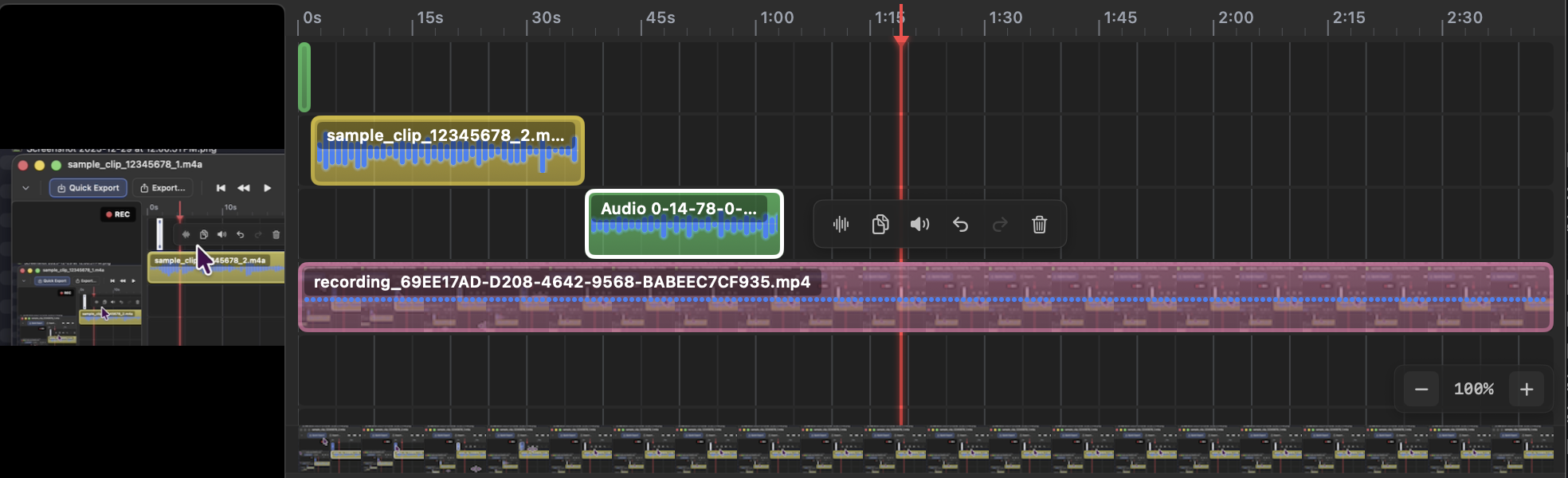This screenshot has width=1568, height=478.
Task: Jump to the 0s ruler mark
Action: coord(312,18)
